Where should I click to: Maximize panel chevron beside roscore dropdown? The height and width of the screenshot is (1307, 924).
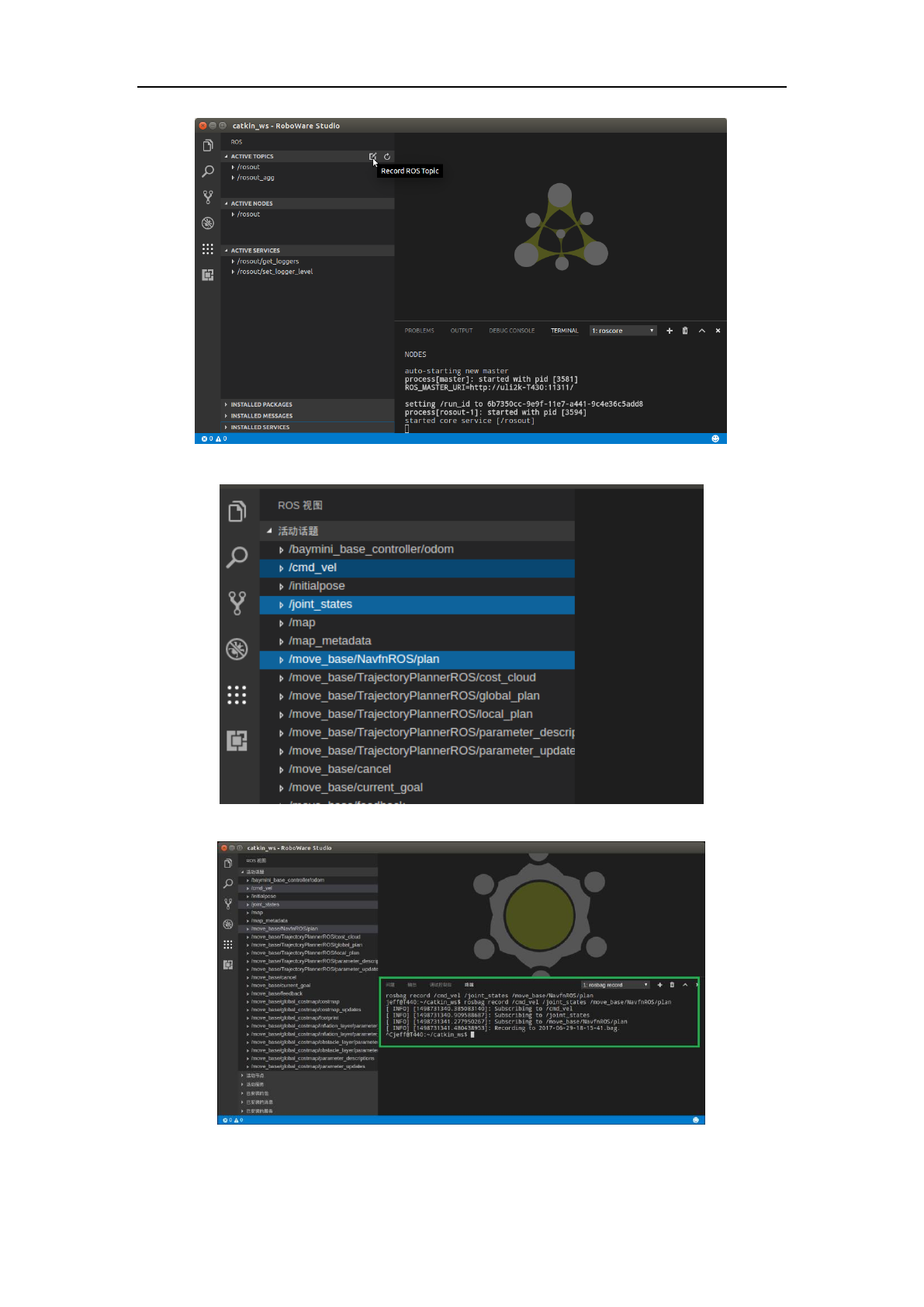click(x=702, y=331)
